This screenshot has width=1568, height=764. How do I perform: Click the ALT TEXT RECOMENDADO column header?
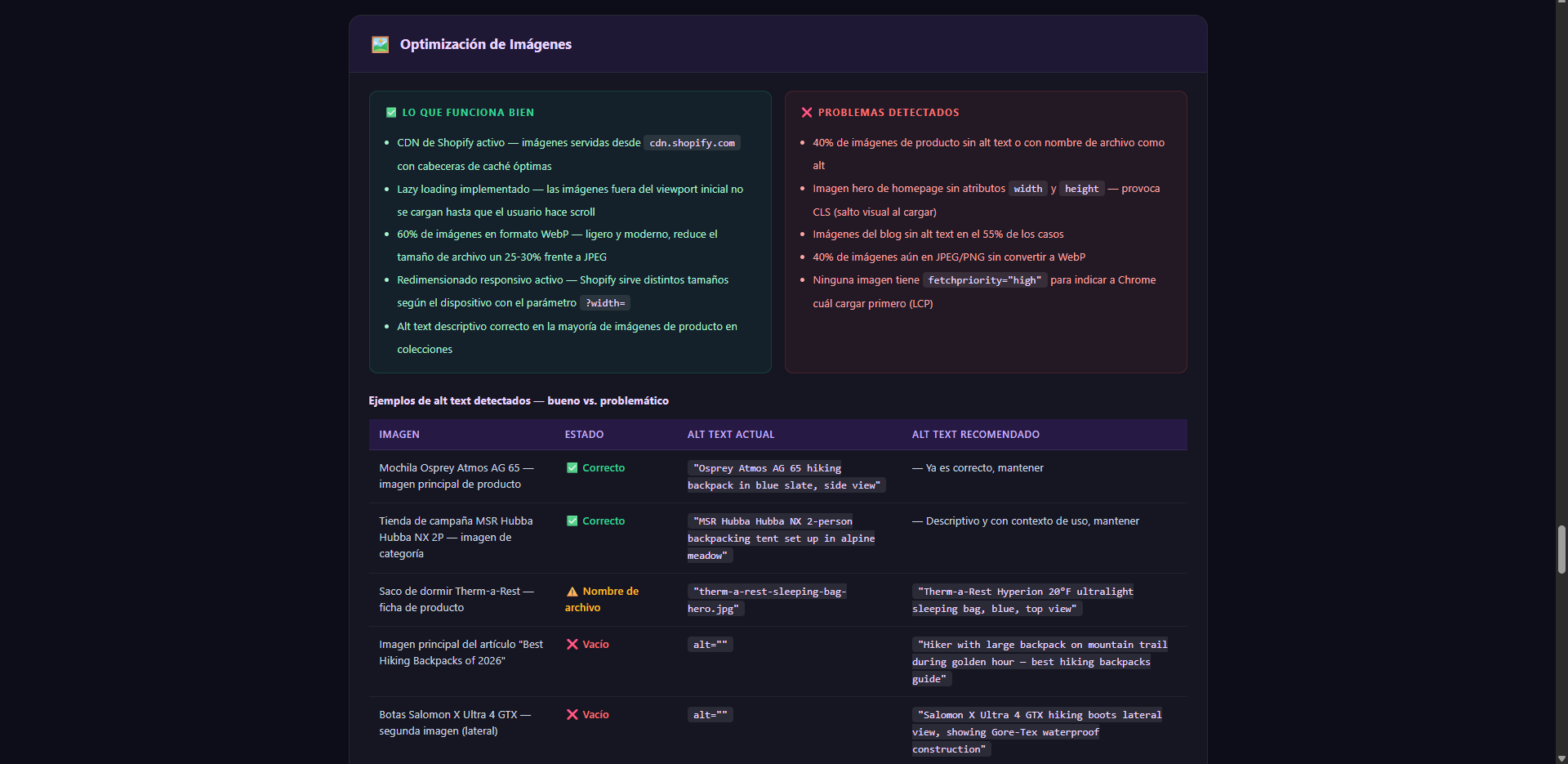[976, 435]
